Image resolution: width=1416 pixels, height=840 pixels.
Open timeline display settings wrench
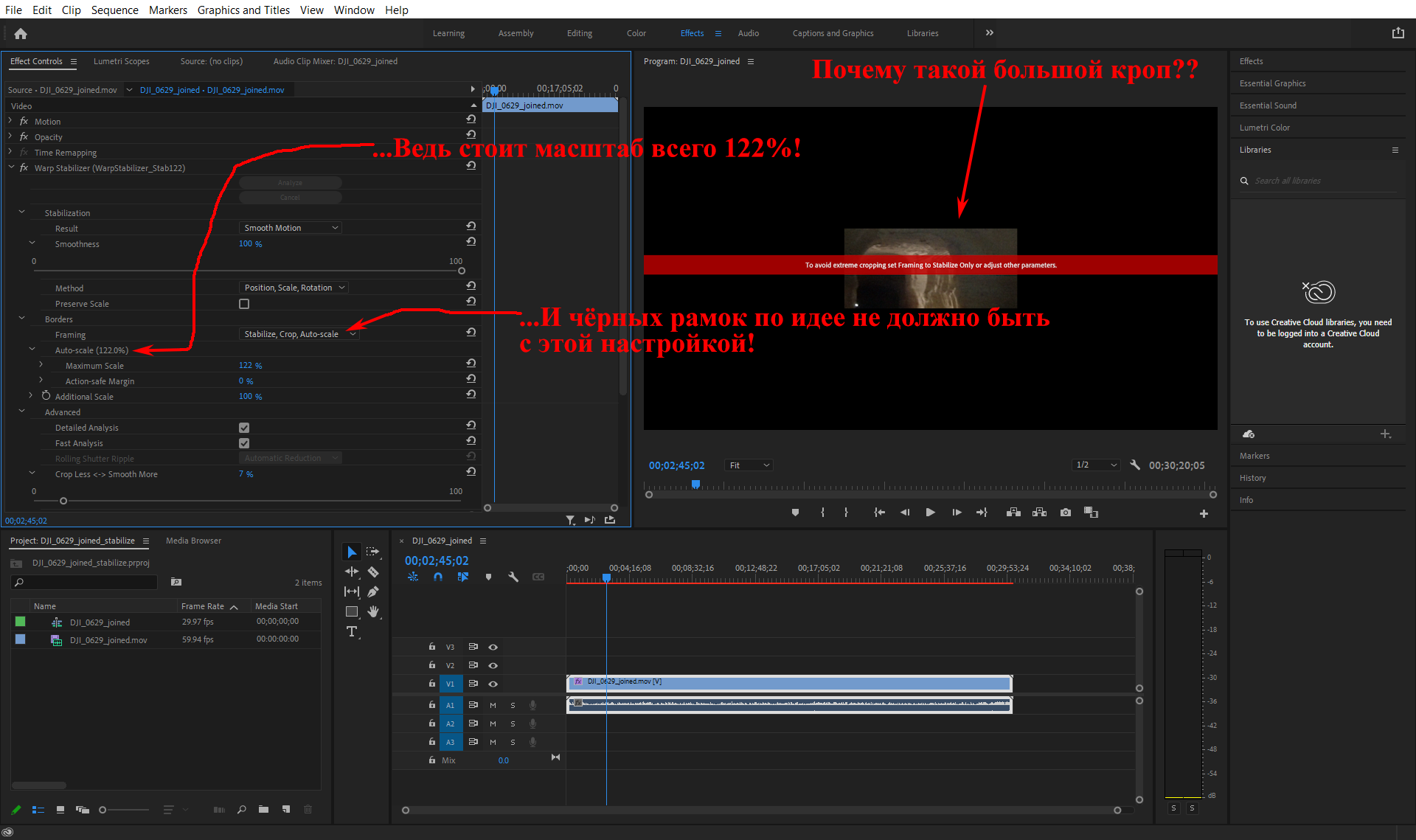[513, 577]
